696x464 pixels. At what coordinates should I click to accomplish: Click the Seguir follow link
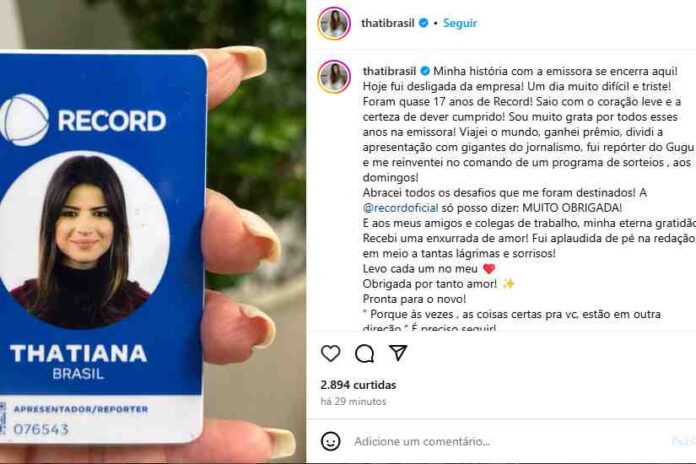click(x=460, y=23)
